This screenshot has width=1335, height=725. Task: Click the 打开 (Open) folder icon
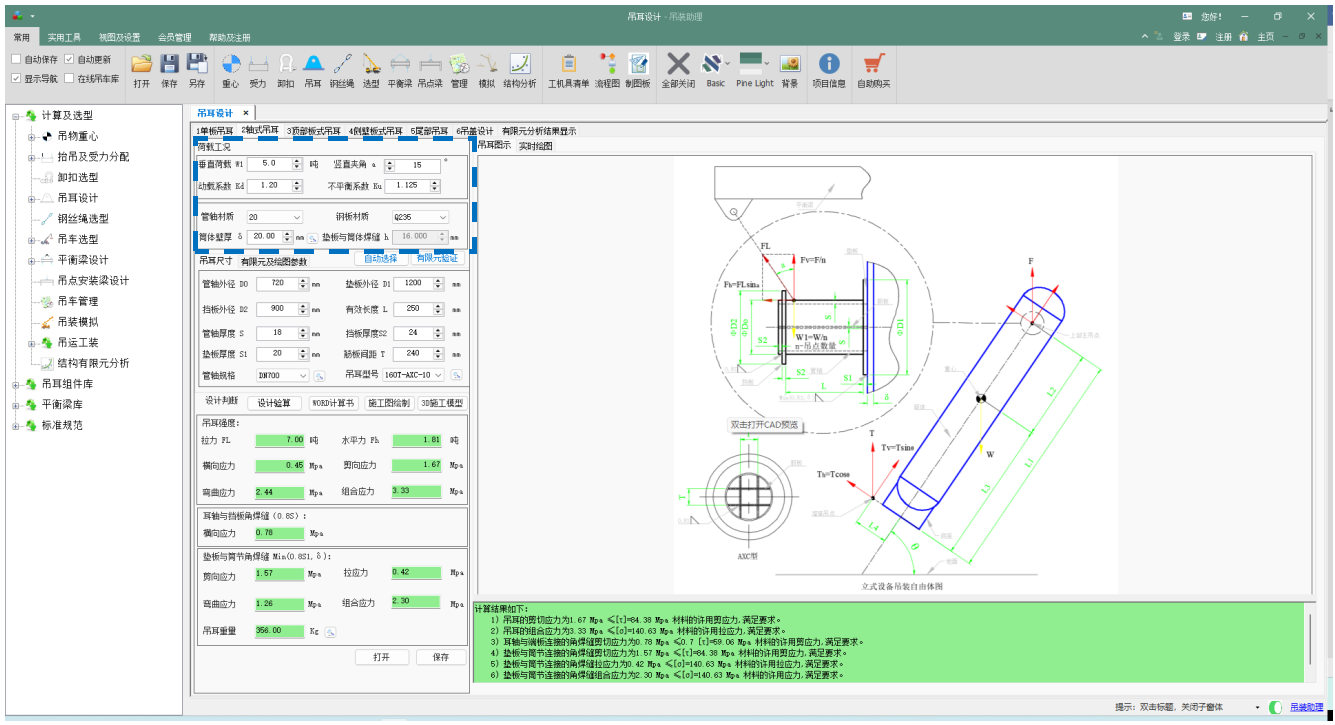click(142, 63)
